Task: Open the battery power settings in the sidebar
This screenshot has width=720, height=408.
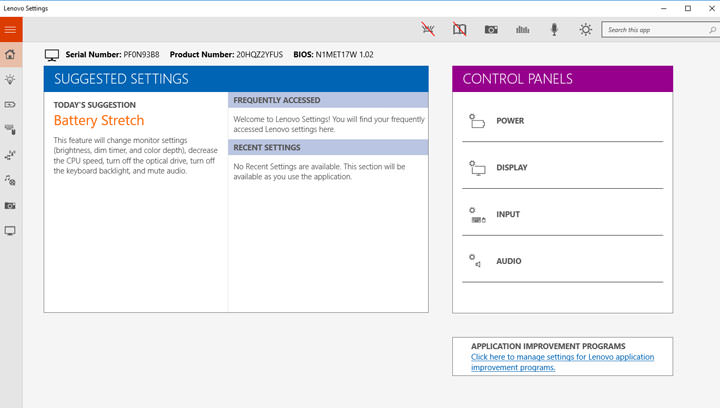Action: click(x=10, y=104)
